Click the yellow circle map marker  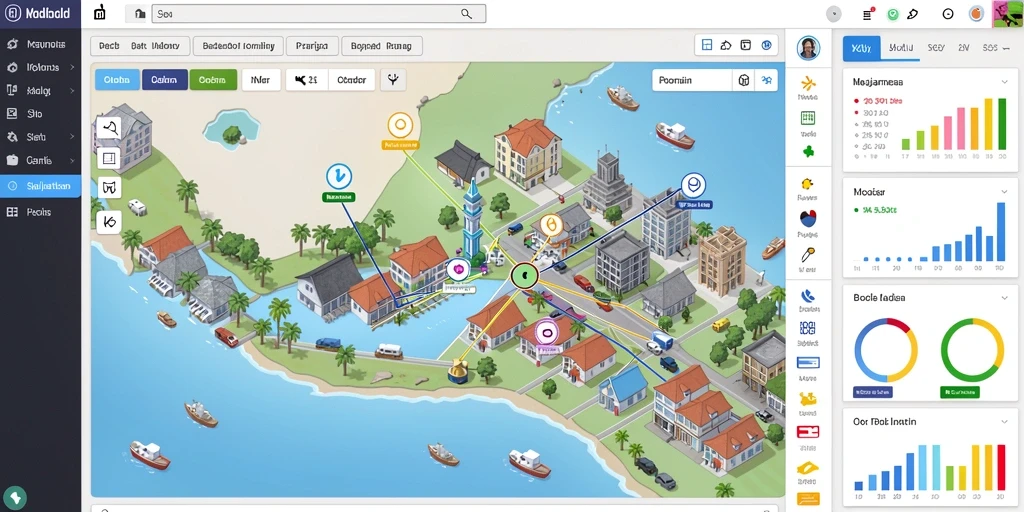pyautogui.click(x=400, y=125)
